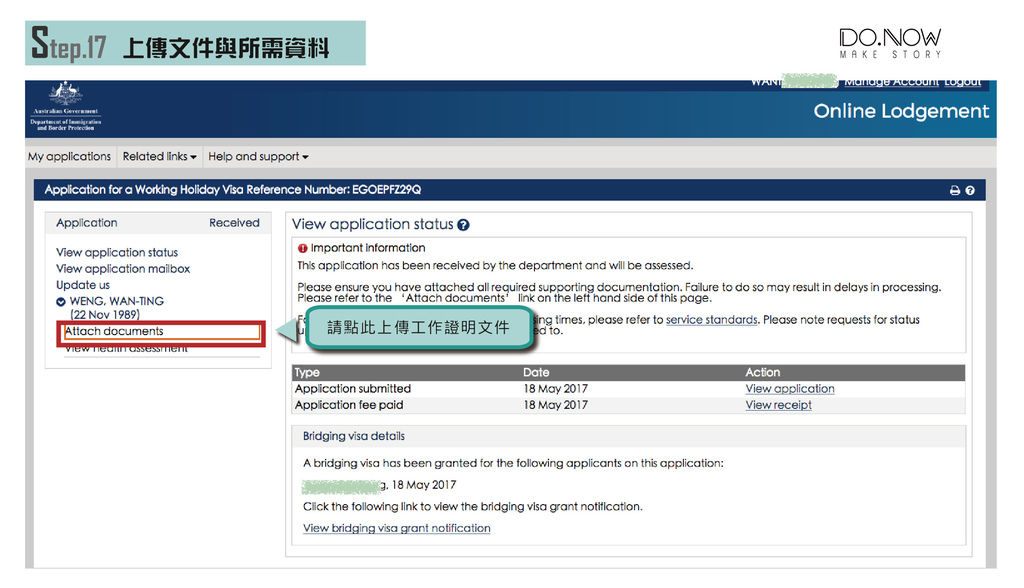Open help icon in application header bar
Viewport: 1024px width, 588px height.
coord(970,190)
